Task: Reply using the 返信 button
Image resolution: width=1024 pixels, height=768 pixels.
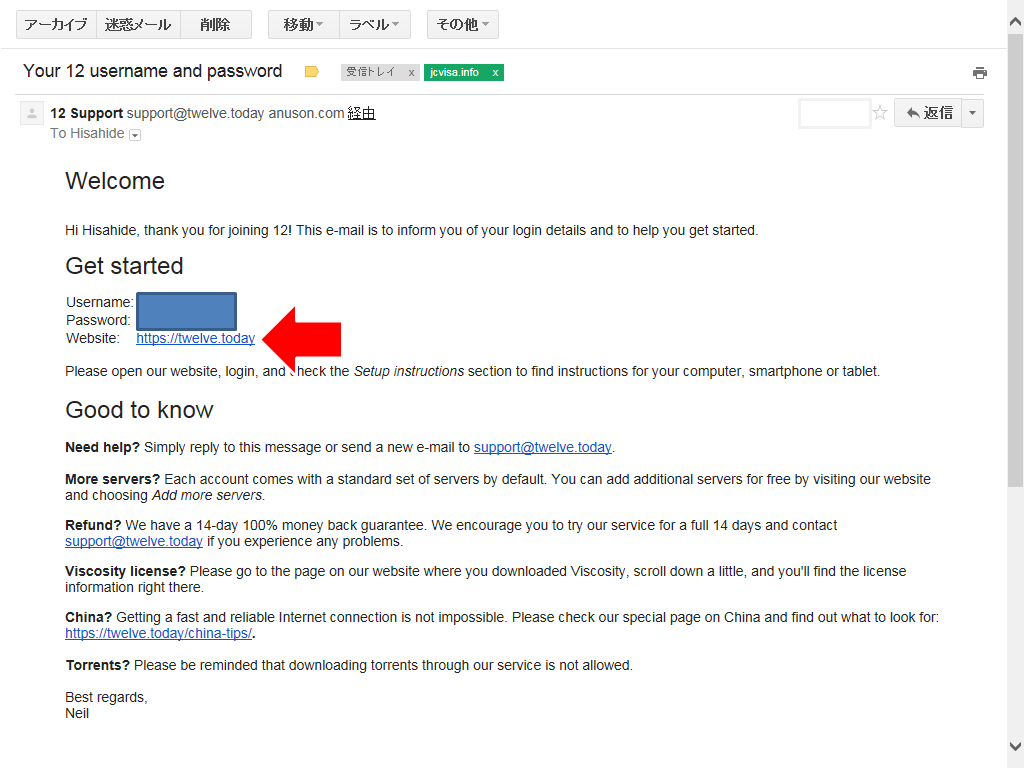Action: [928, 113]
